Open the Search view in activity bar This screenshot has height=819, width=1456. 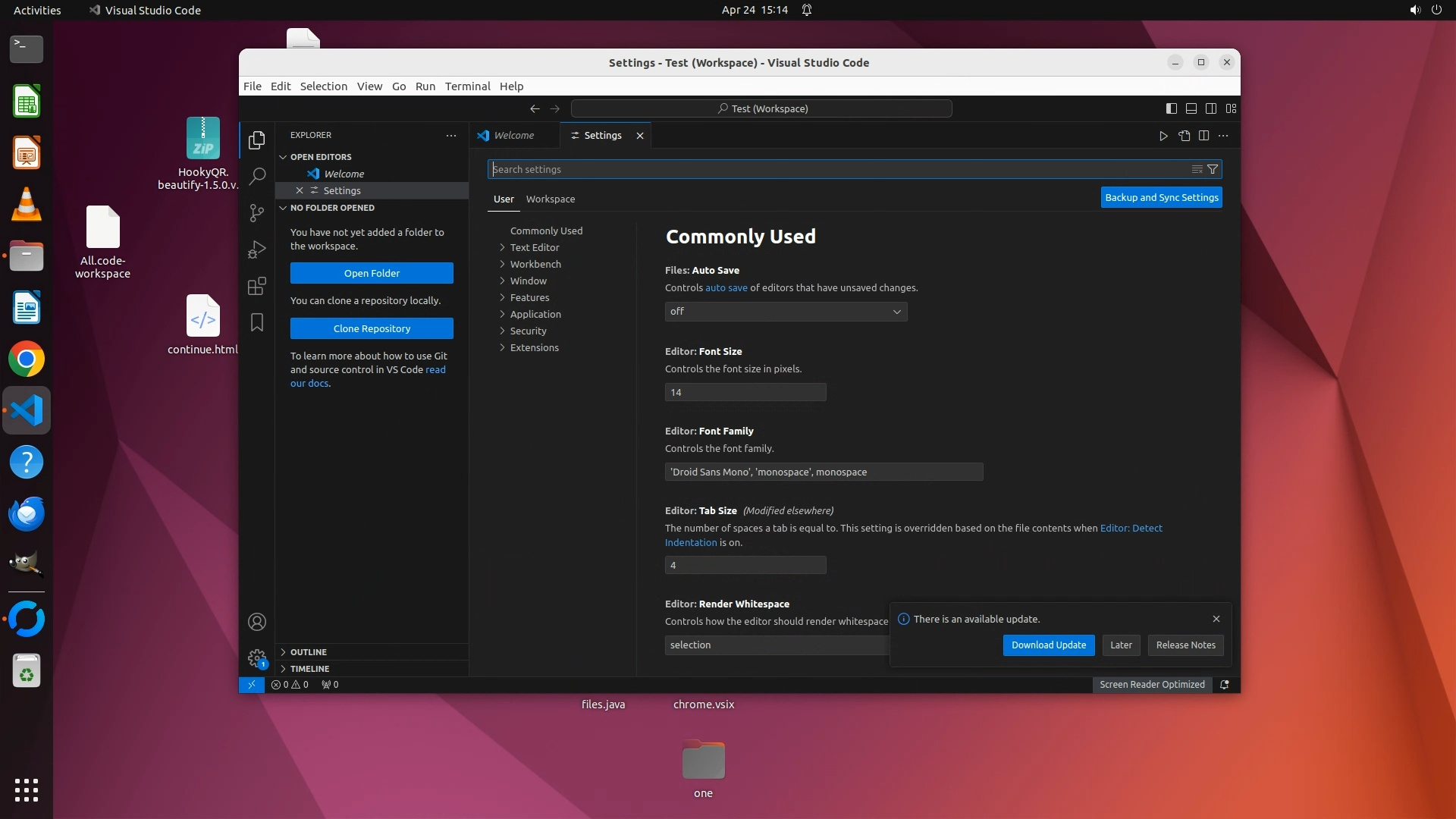[x=257, y=176]
